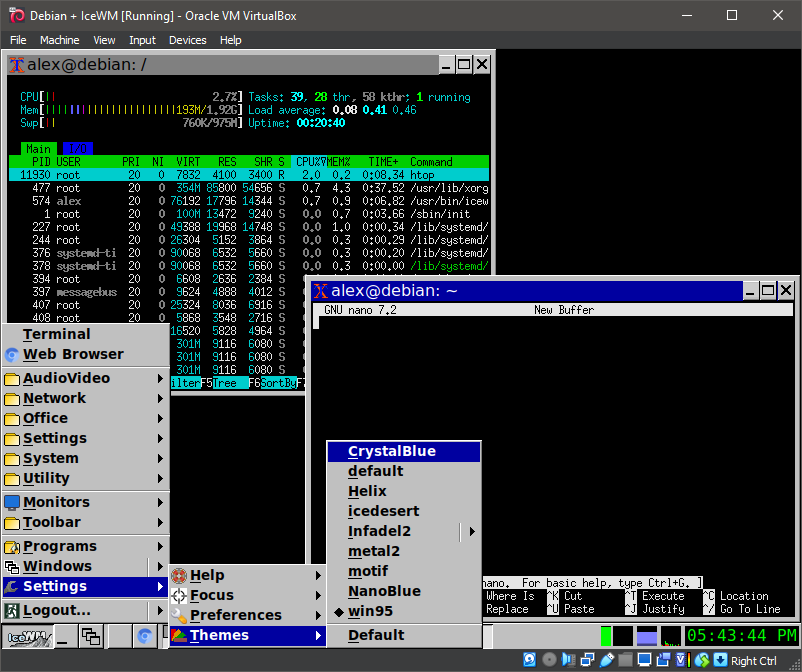802x672 pixels.
Task: Launch the web browser from taskbar icon
Action: pyautogui.click(x=145, y=636)
